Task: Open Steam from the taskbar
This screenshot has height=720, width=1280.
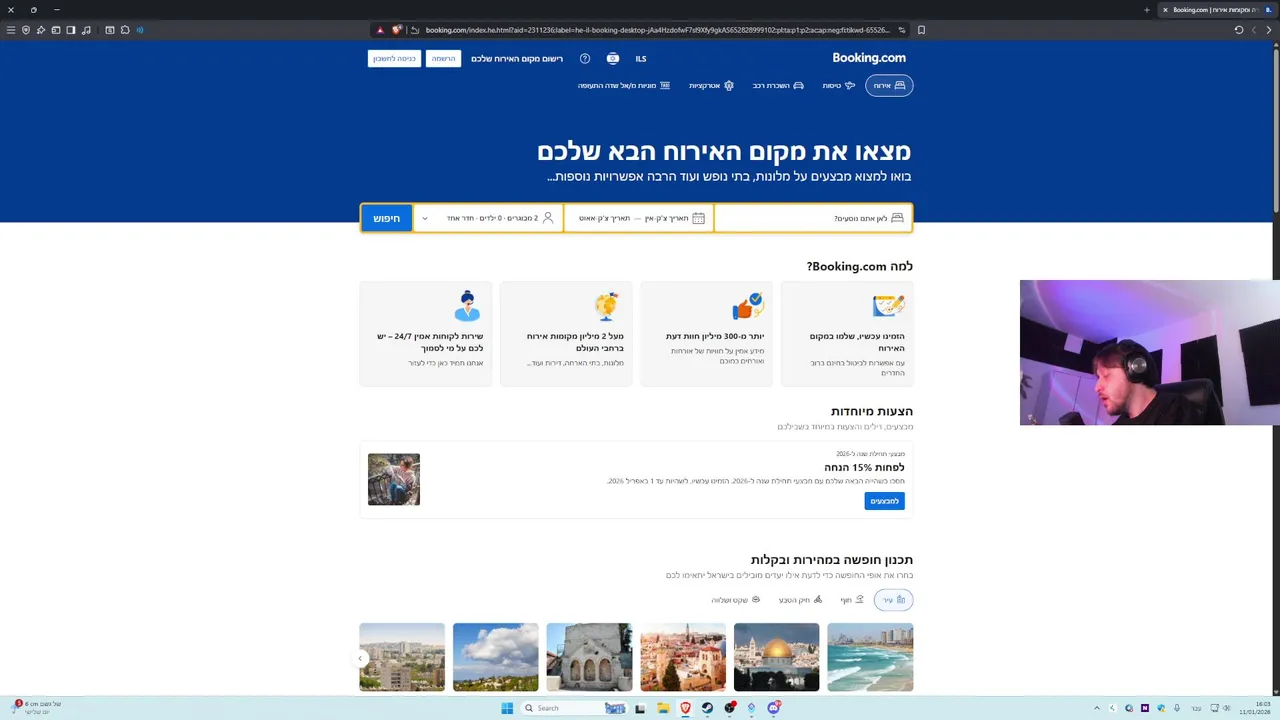Action: (x=707, y=708)
